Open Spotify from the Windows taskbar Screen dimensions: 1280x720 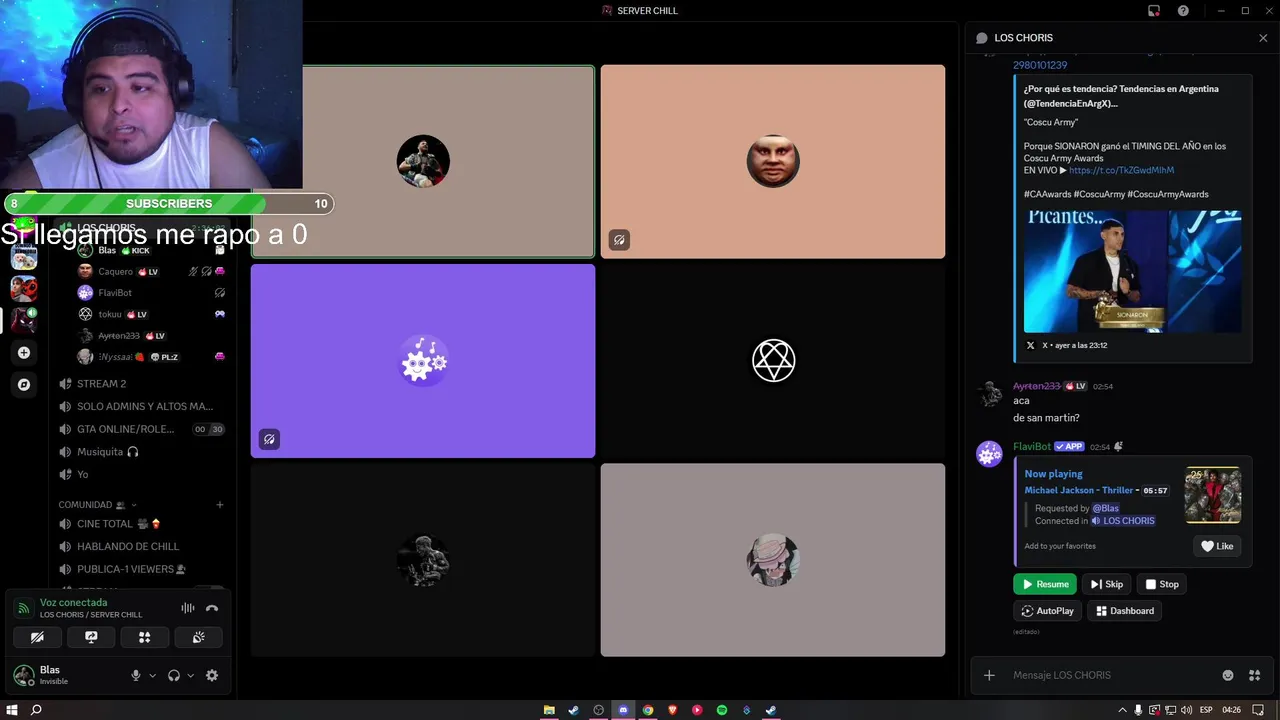point(722,710)
